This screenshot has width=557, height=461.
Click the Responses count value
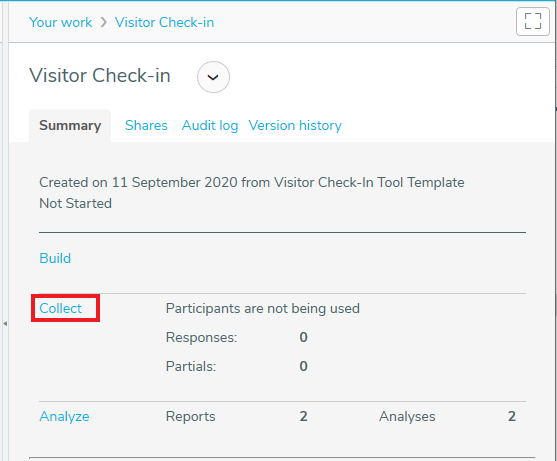[303, 337]
